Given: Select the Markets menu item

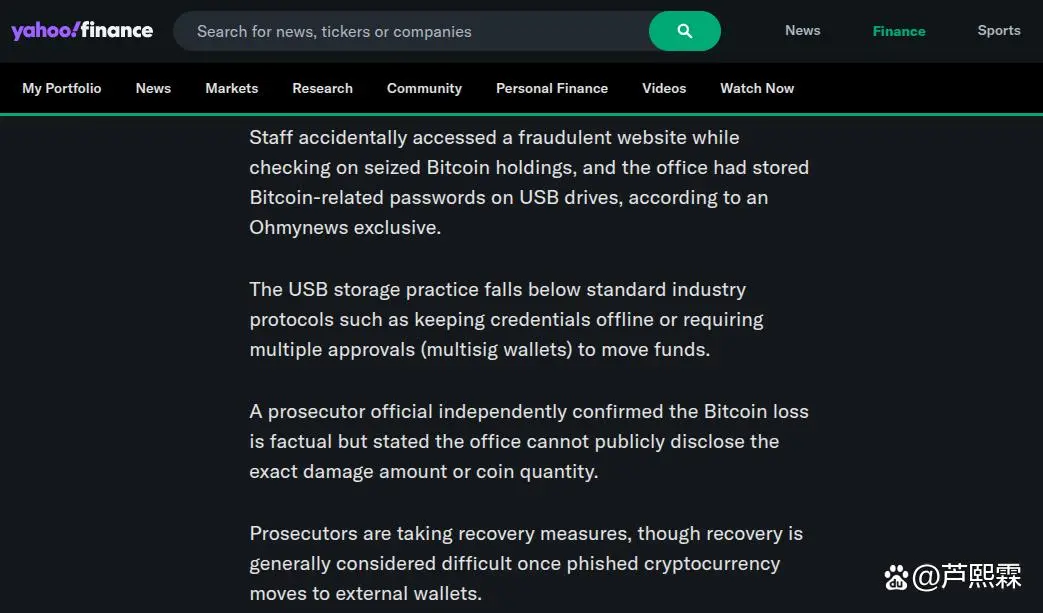Looking at the screenshot, I should pyautogui.click(x=231, y=88).
